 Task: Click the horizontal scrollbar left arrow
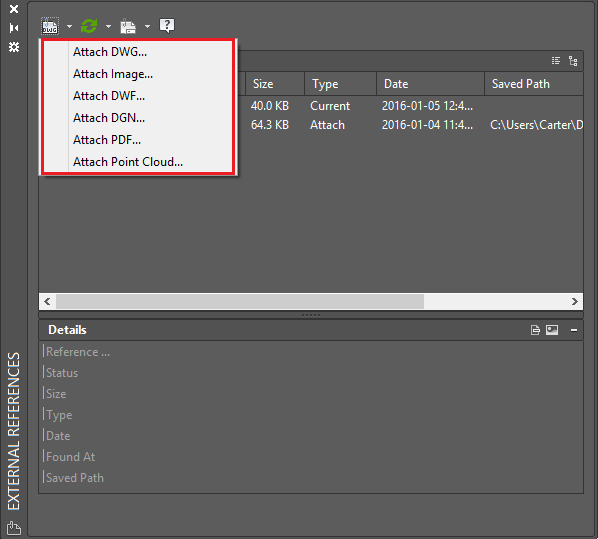click(47, 301)
